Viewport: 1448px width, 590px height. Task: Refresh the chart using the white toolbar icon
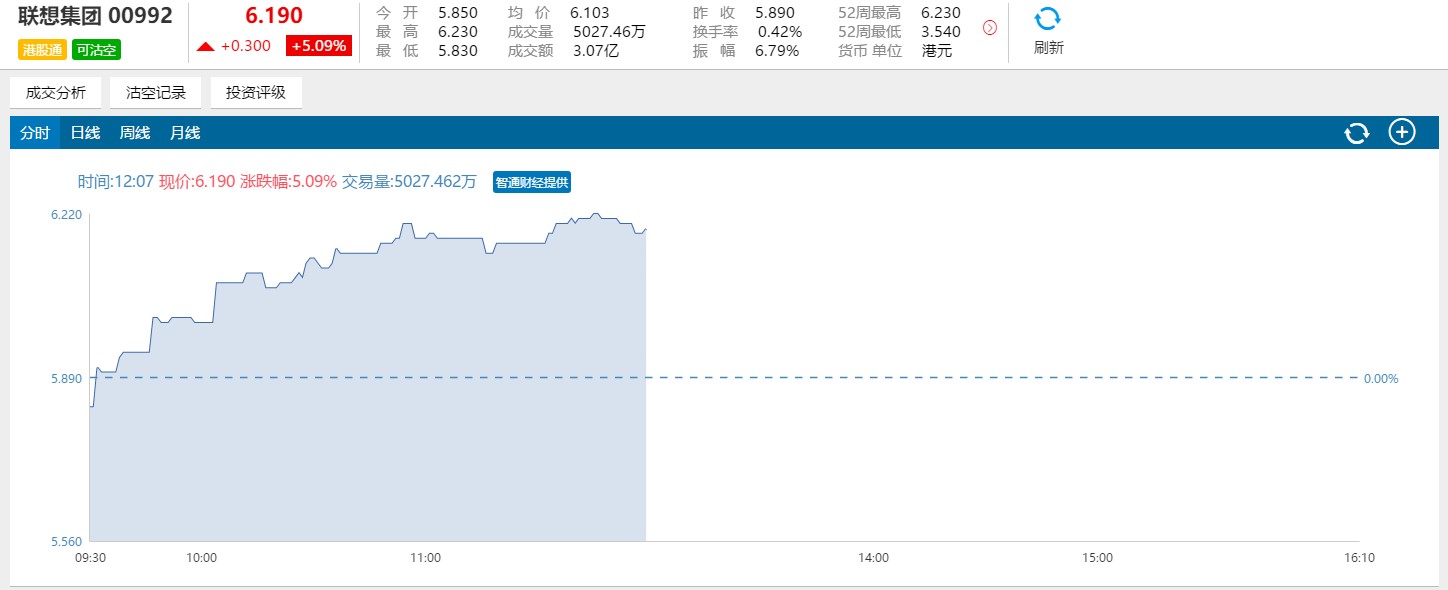tap(1356, 133)
